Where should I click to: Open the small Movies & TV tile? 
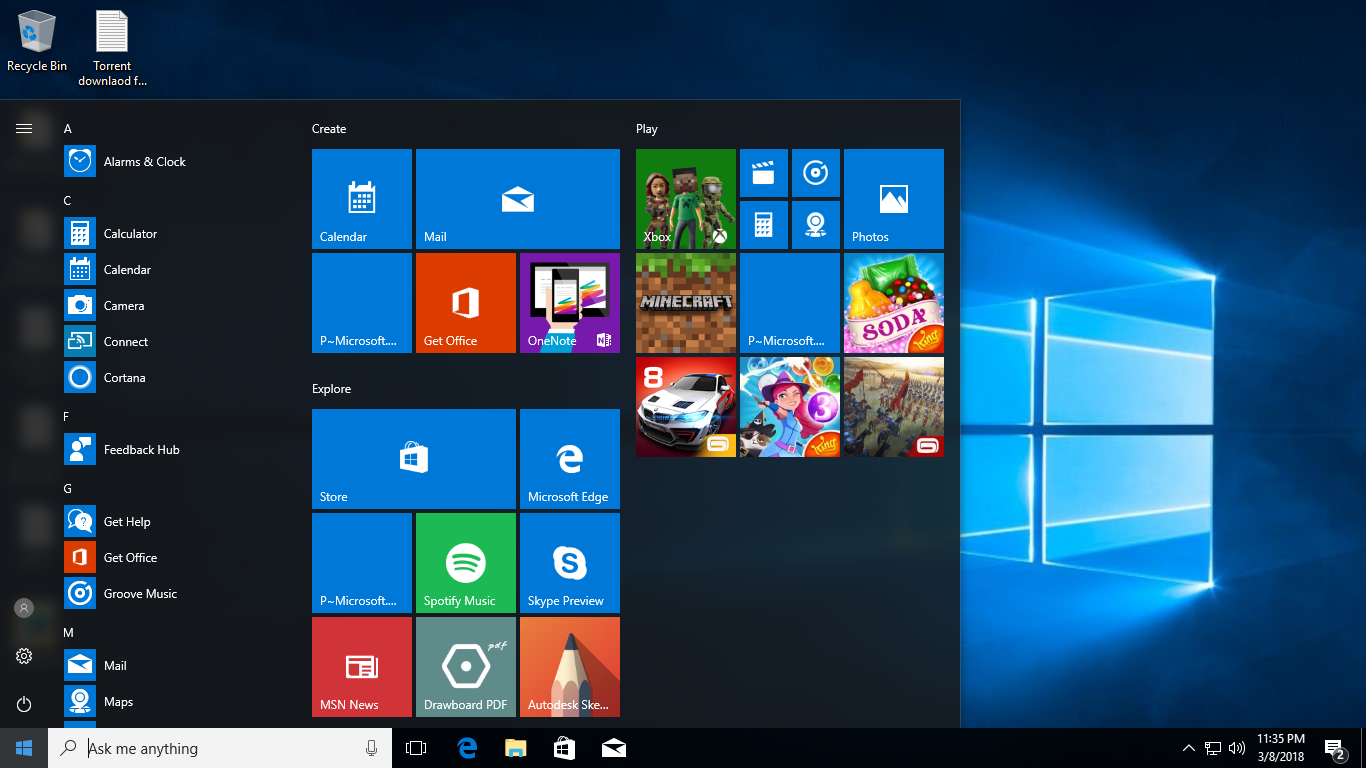764,173
